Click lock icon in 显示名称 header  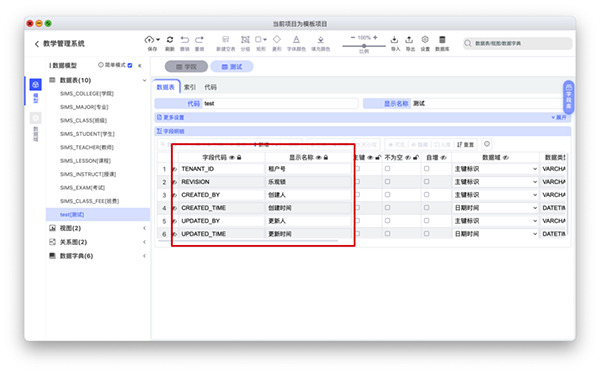[326, 158]
